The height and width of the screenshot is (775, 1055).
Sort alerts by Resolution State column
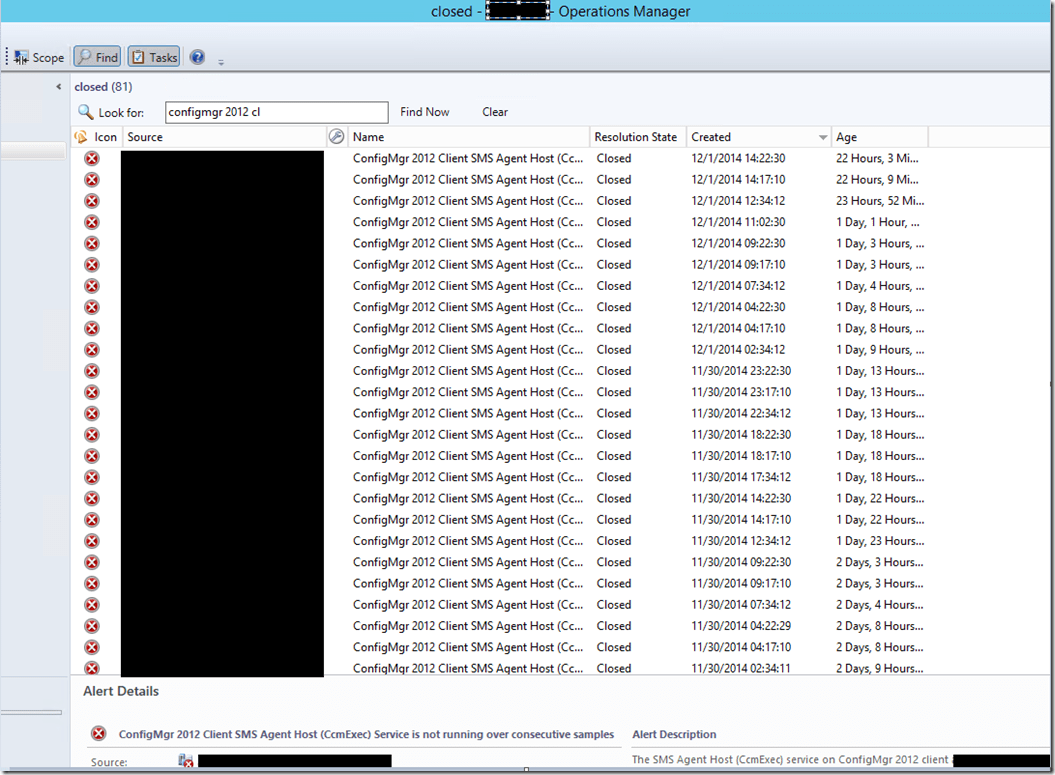(636, 137)
